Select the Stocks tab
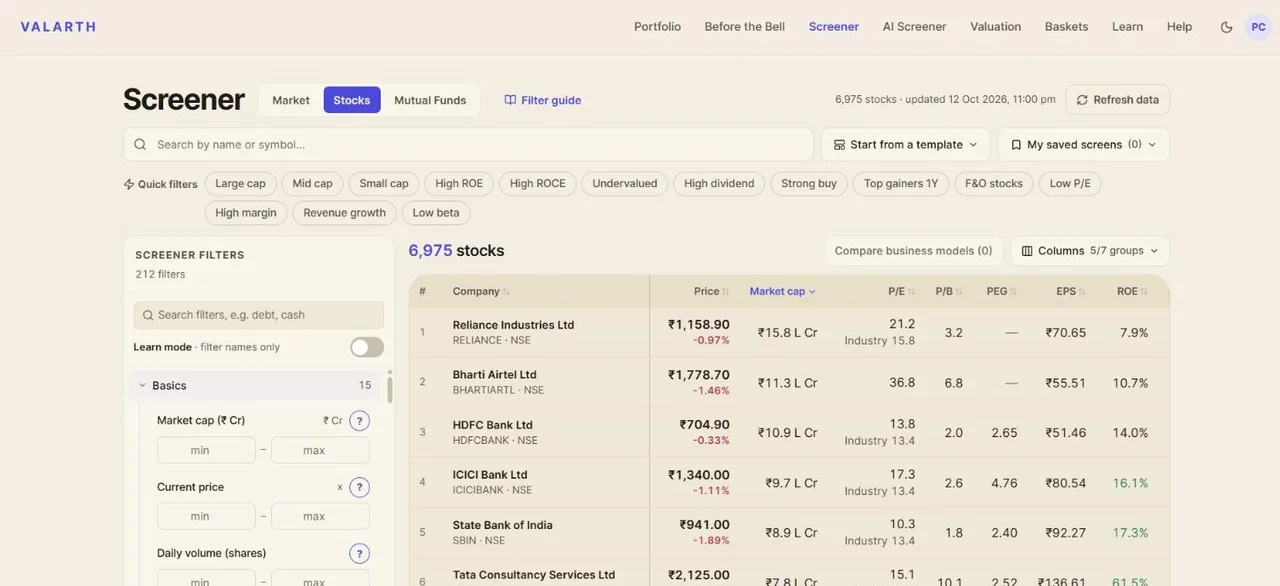Image resolution: width=1280 pixels, height=586 pixels. (x=352, y=100)
